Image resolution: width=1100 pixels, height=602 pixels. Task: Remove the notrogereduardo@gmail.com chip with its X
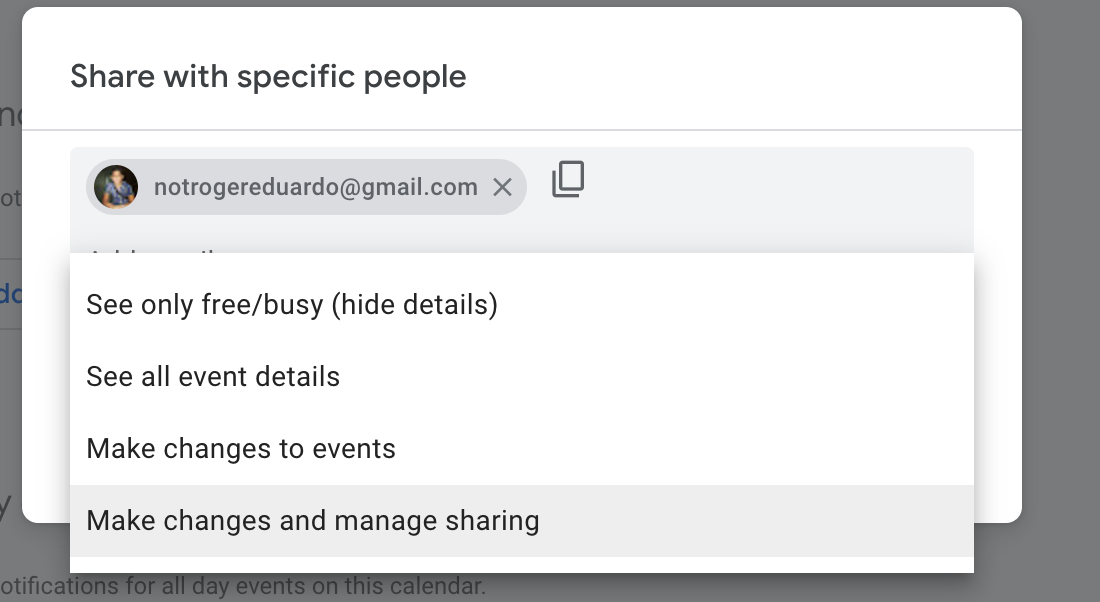click(503, 187)
